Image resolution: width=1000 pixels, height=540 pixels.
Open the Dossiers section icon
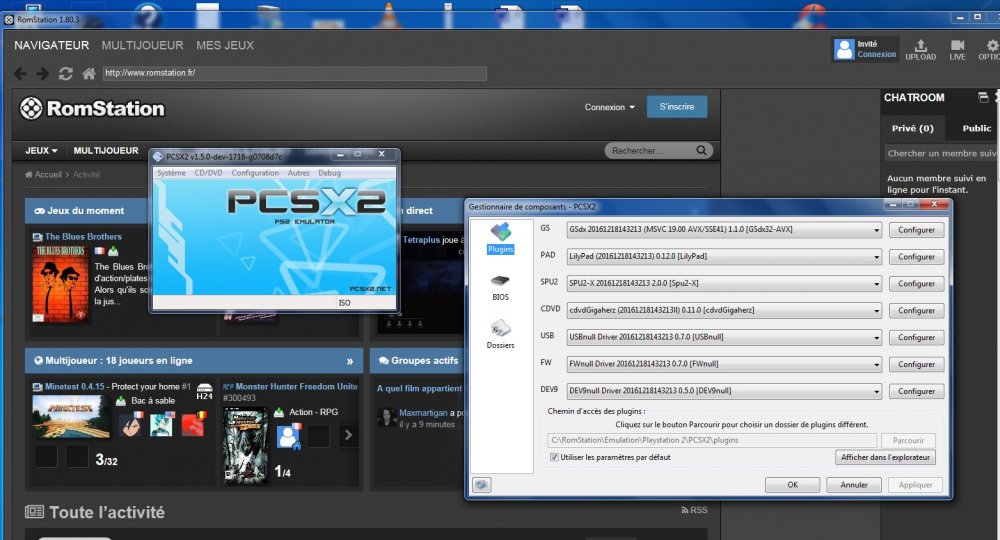click(x=500, y=332)
